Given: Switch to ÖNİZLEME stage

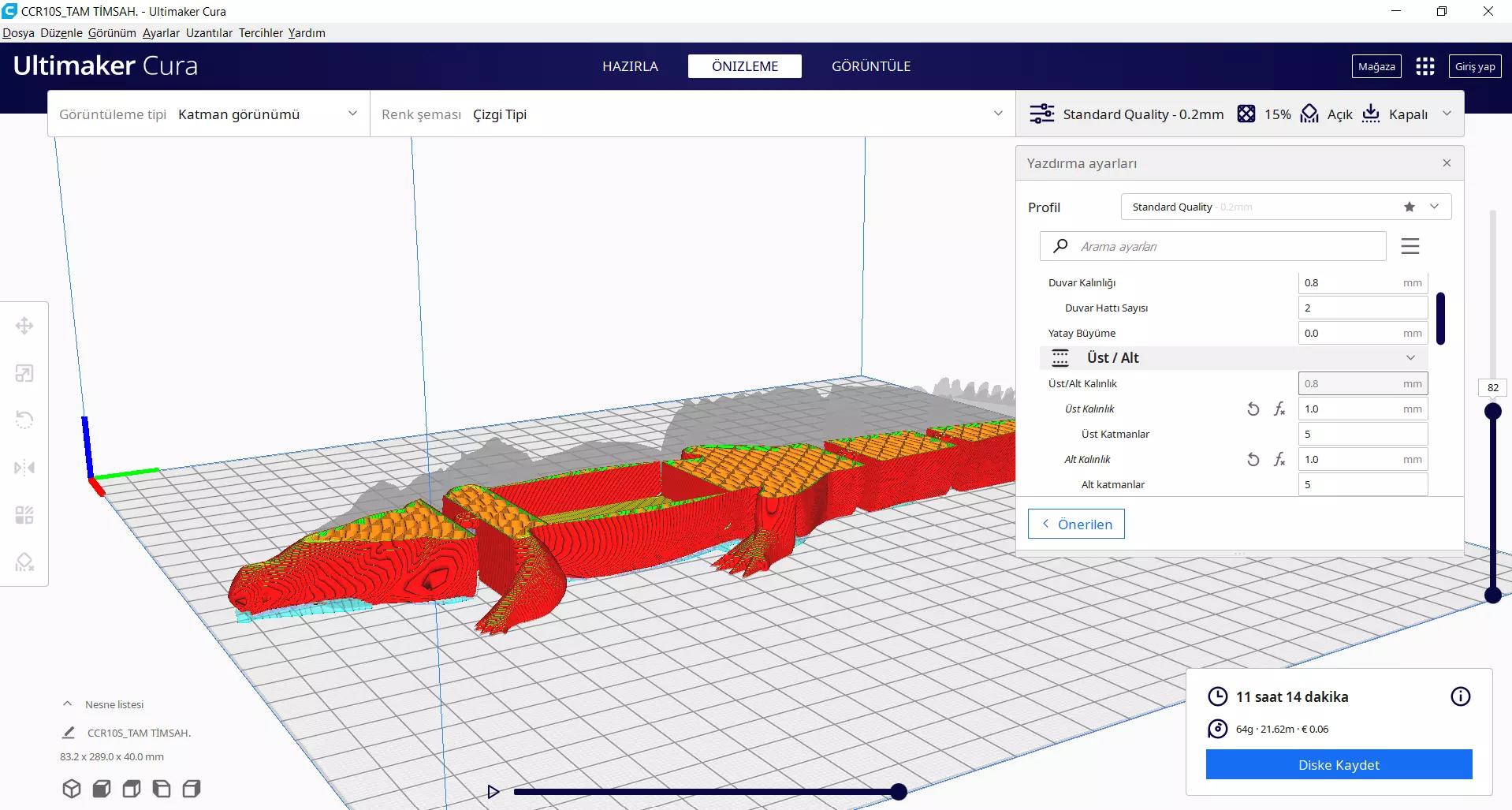Looking at the screenshot, I should 745,66.
